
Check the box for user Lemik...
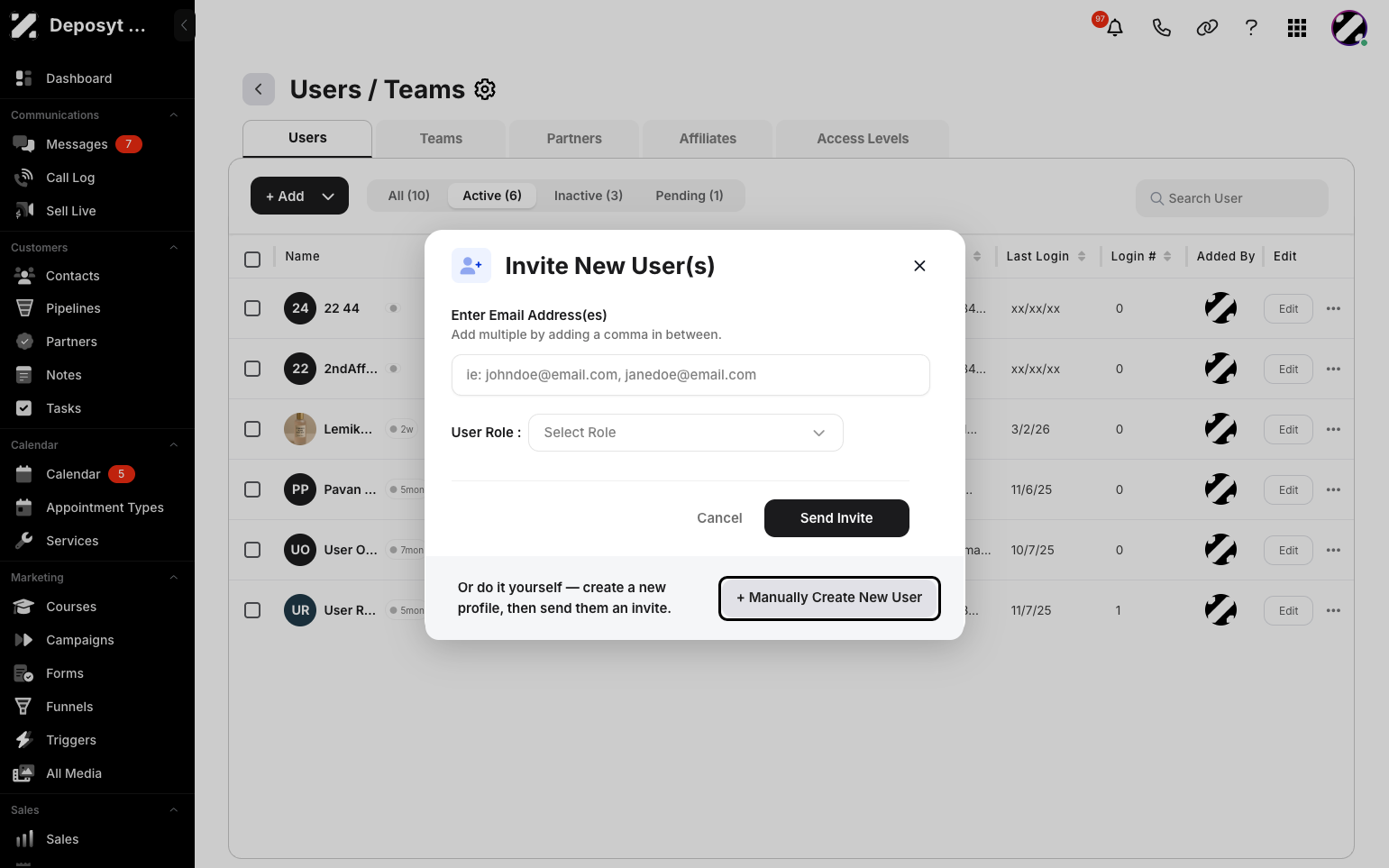(252, 429)
